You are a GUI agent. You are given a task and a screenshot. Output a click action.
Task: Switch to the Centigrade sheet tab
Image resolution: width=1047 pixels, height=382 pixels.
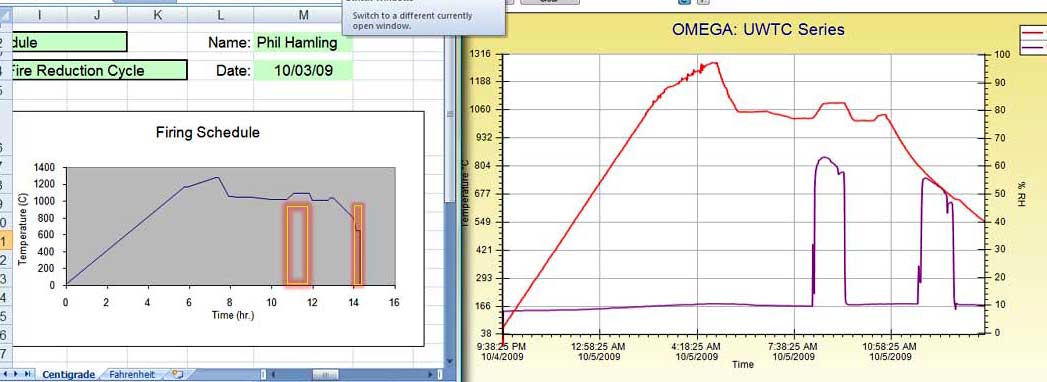click(69, 375)
